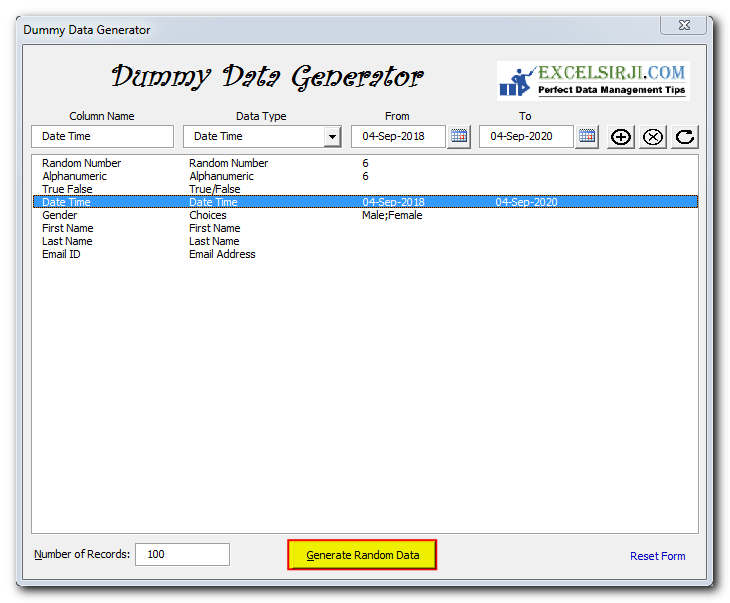Select the True False row
The width and height of the screenshot is (730, 603).
coord(365,189)
